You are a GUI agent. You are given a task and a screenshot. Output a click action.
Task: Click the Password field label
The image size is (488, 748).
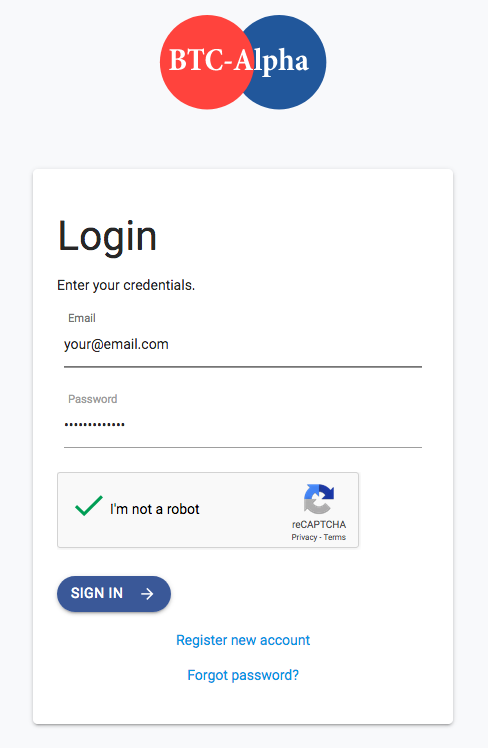pyautogui.click(x=93, y=399)
